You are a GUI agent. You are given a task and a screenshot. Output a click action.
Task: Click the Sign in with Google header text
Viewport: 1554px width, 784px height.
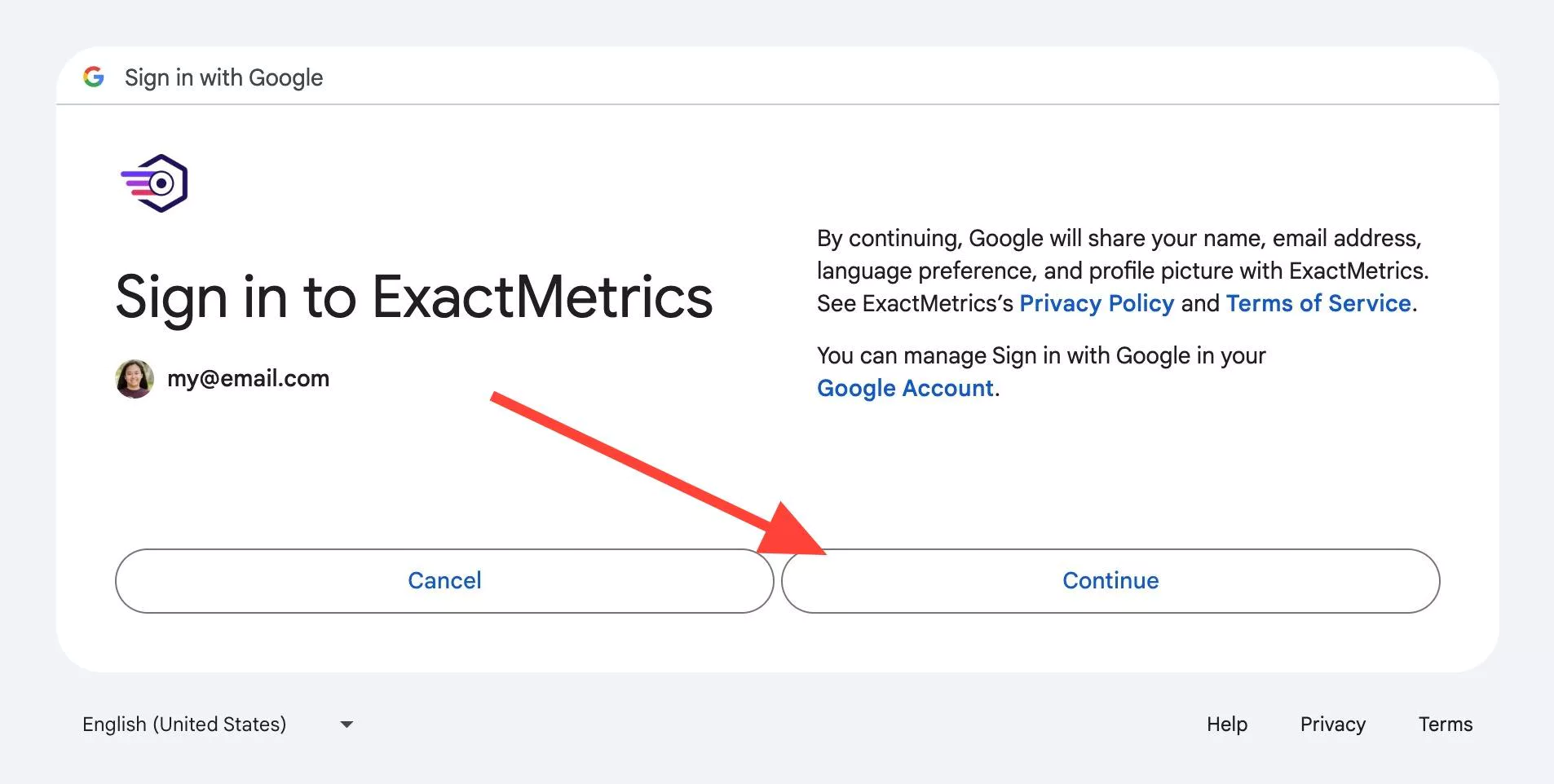click(x=223, y=77)
